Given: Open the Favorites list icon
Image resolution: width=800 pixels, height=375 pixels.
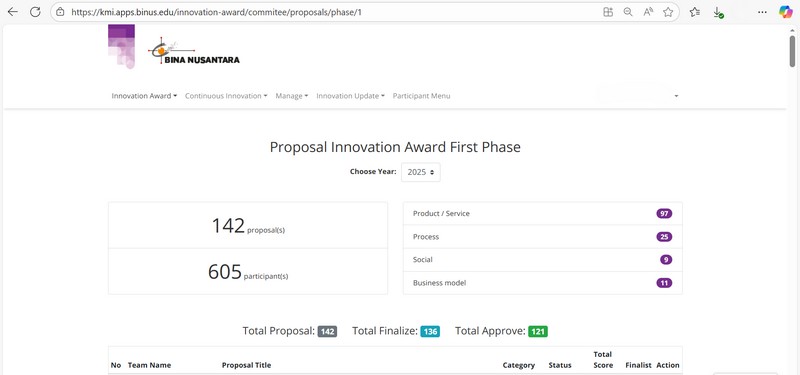Looking at the screenshot, I should 694,12.
